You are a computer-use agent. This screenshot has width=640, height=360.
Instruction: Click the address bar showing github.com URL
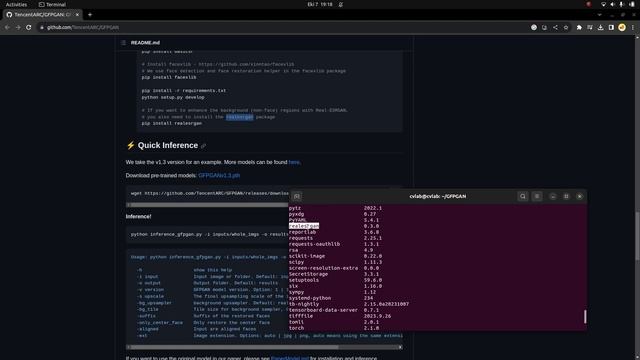(282, 27)
